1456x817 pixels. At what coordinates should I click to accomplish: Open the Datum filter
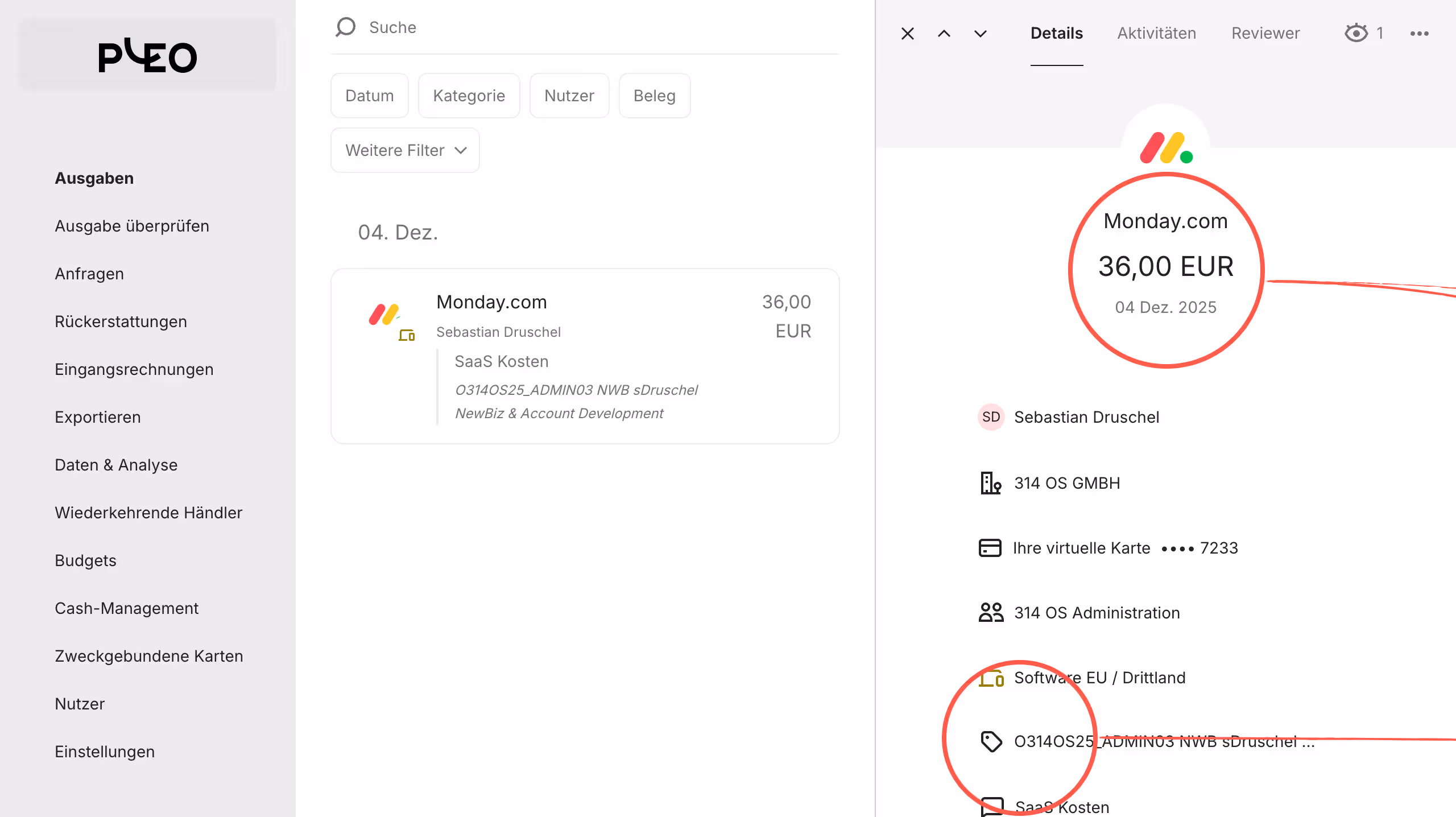(x=370, y=96)
